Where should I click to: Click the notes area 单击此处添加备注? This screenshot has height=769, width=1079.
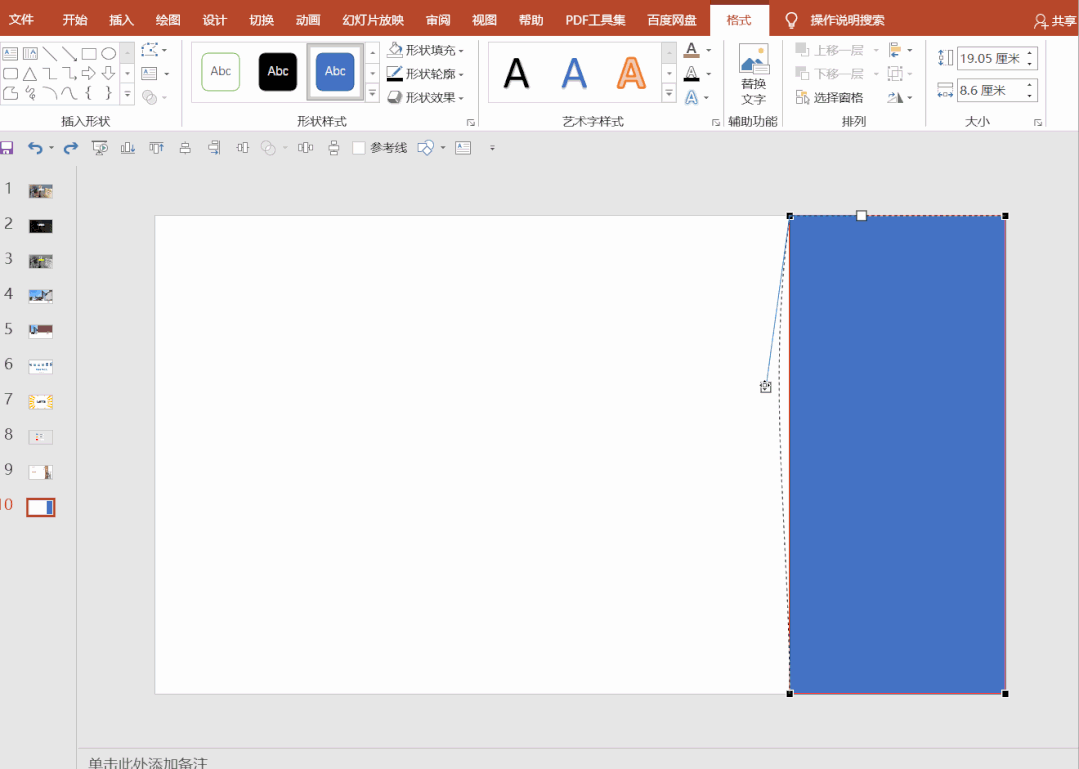(x=148, y=763)
